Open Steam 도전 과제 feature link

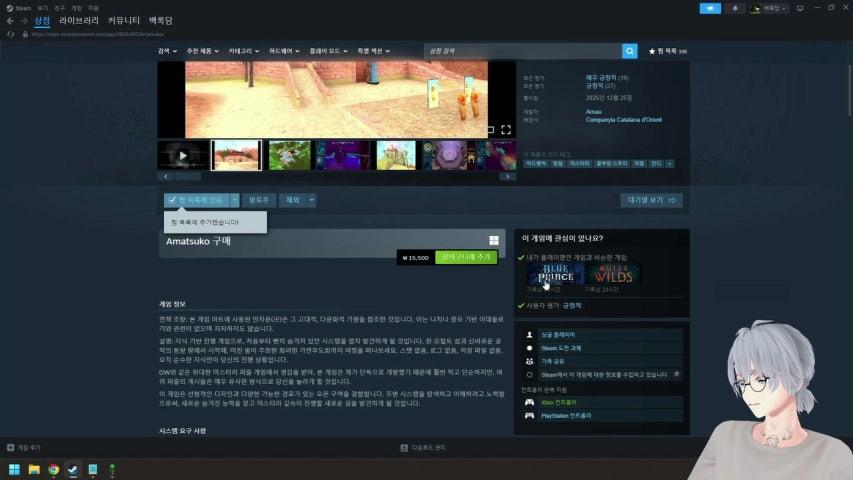[x=560, y=348]
